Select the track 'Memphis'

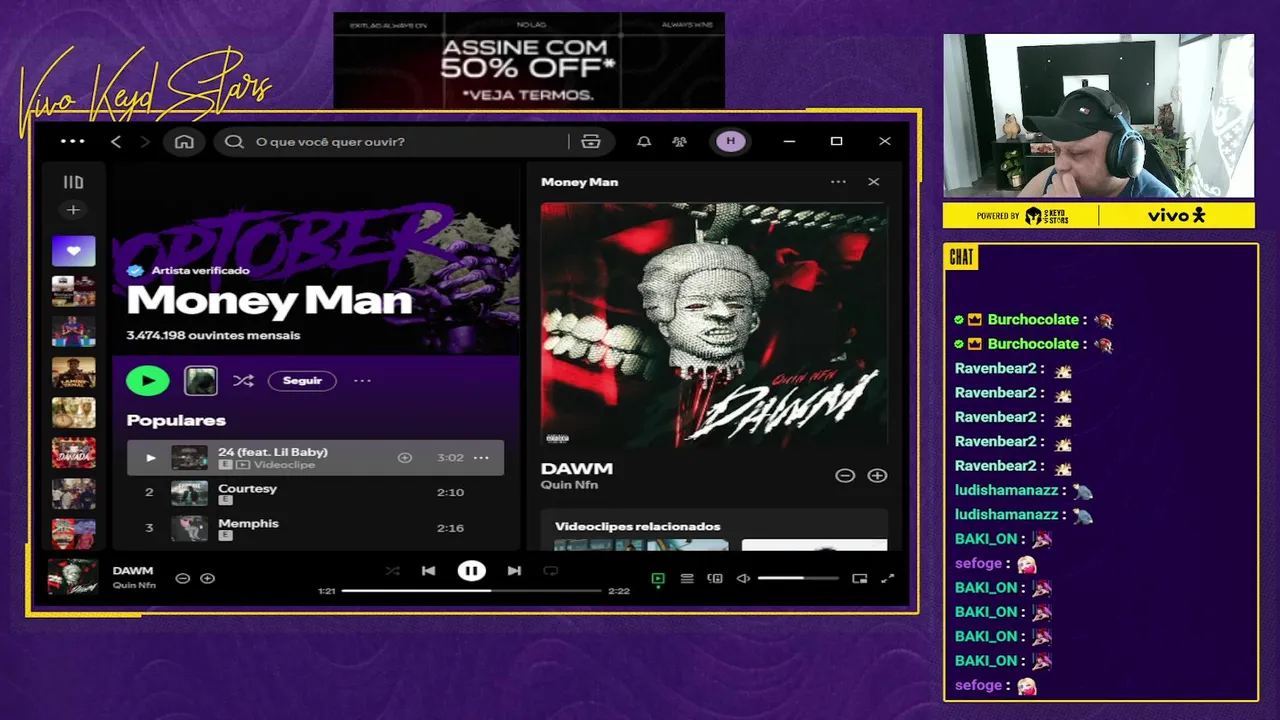point(249,524)
